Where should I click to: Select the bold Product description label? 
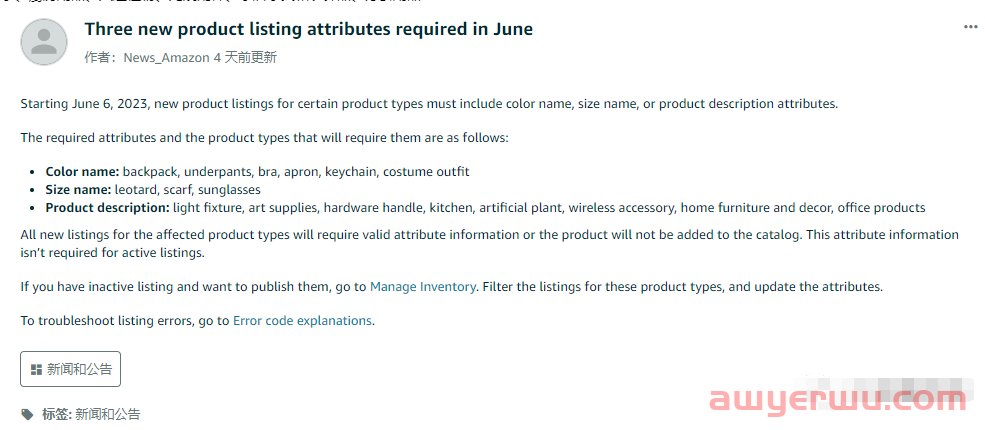coord(107,208)
